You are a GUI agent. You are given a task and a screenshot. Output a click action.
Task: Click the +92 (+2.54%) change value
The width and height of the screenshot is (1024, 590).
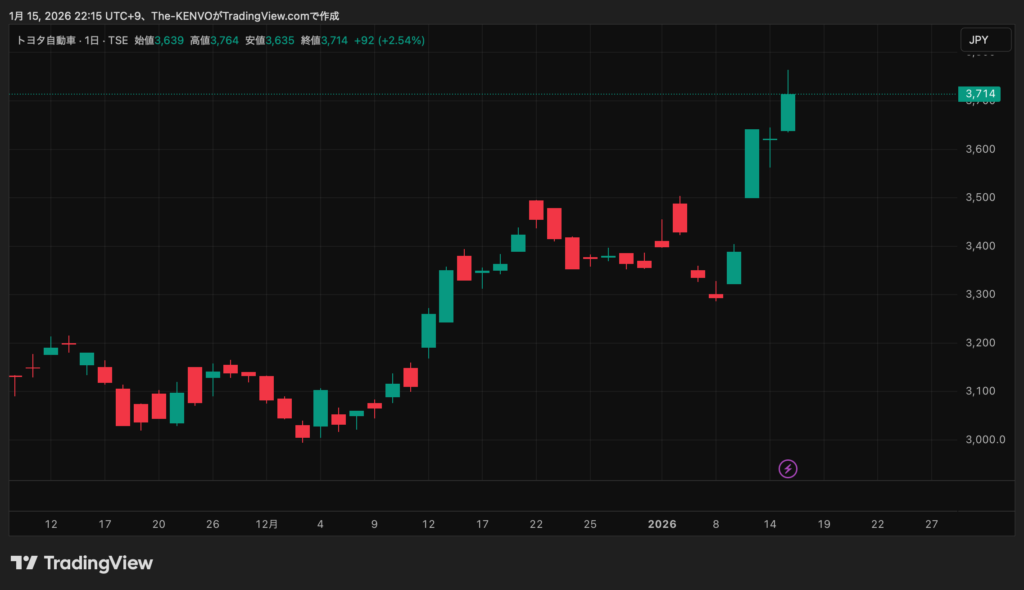[385, 40]
